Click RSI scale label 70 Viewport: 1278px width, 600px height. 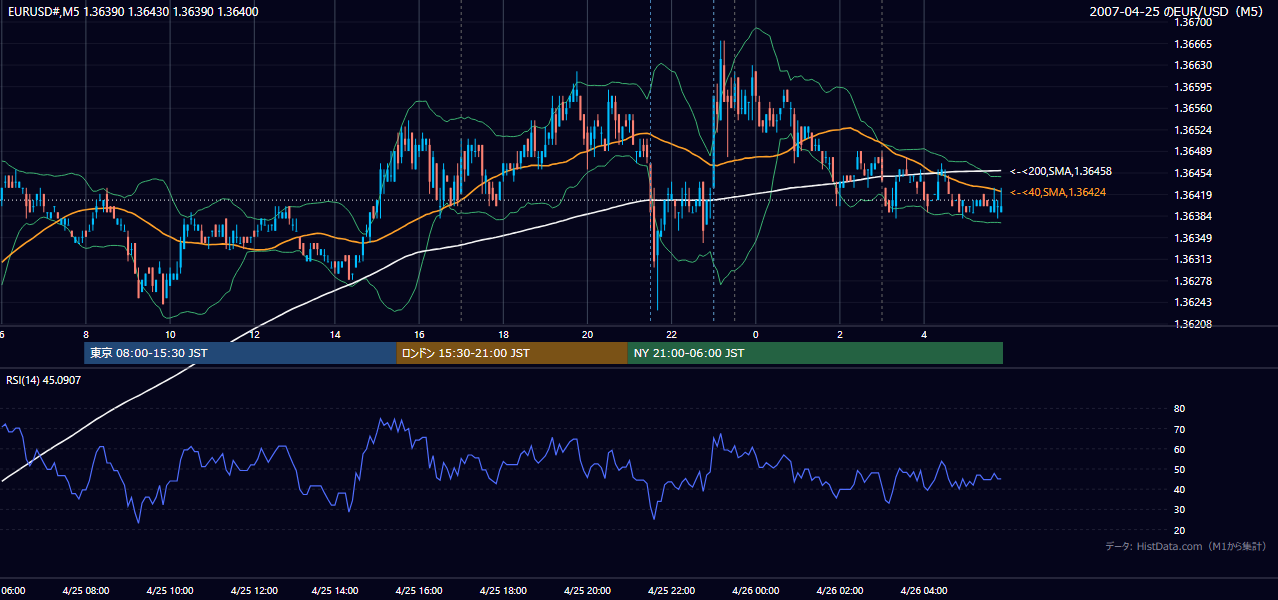pyautogui.click(x=1180, y=429)
